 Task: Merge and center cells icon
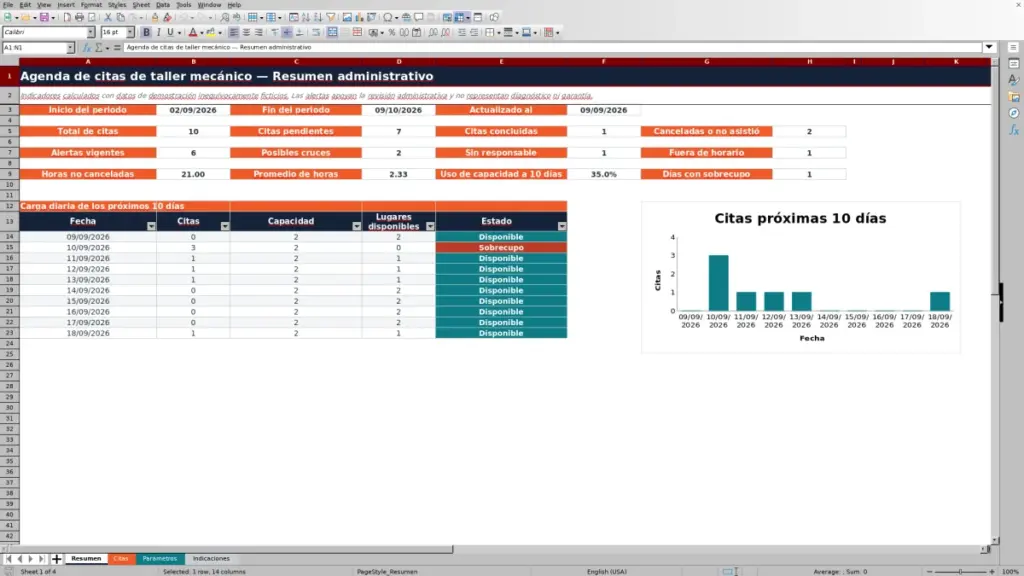332,33
